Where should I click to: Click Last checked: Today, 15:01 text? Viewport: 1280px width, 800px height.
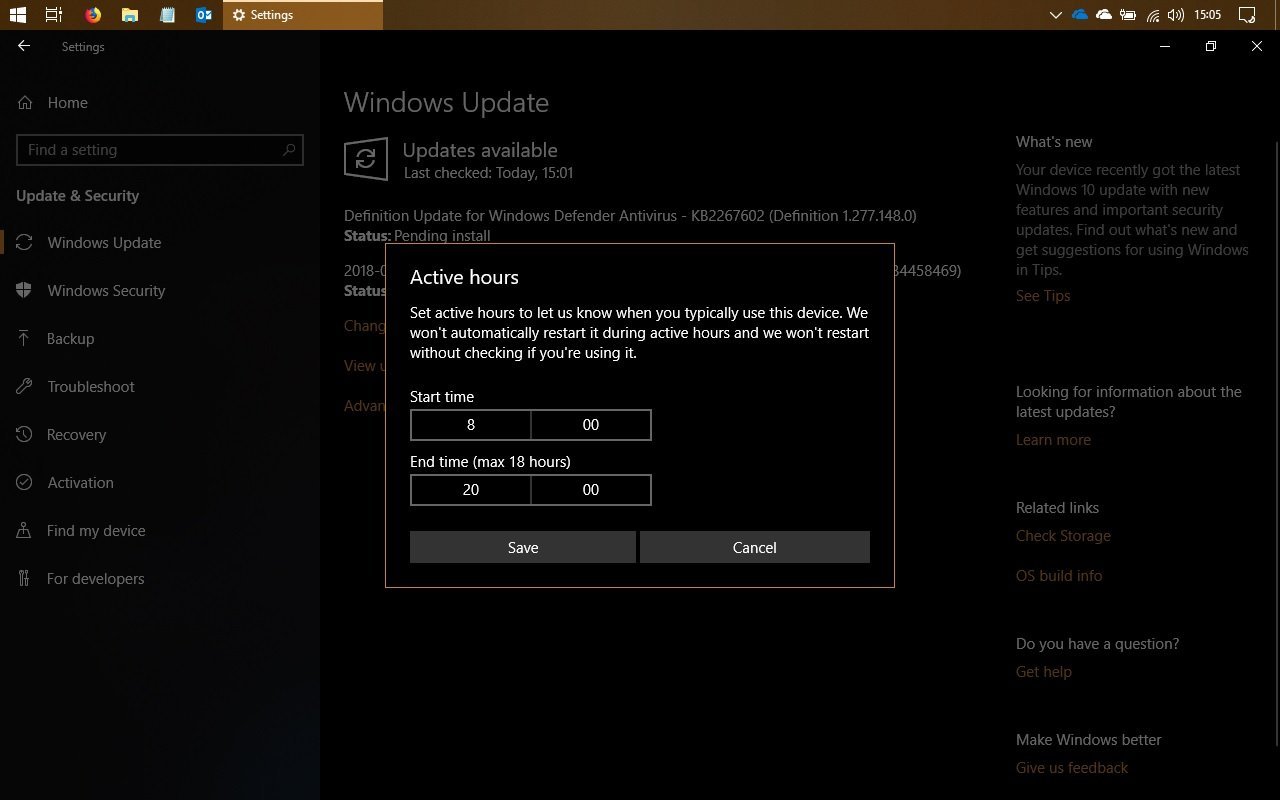[x=488, y=173]
